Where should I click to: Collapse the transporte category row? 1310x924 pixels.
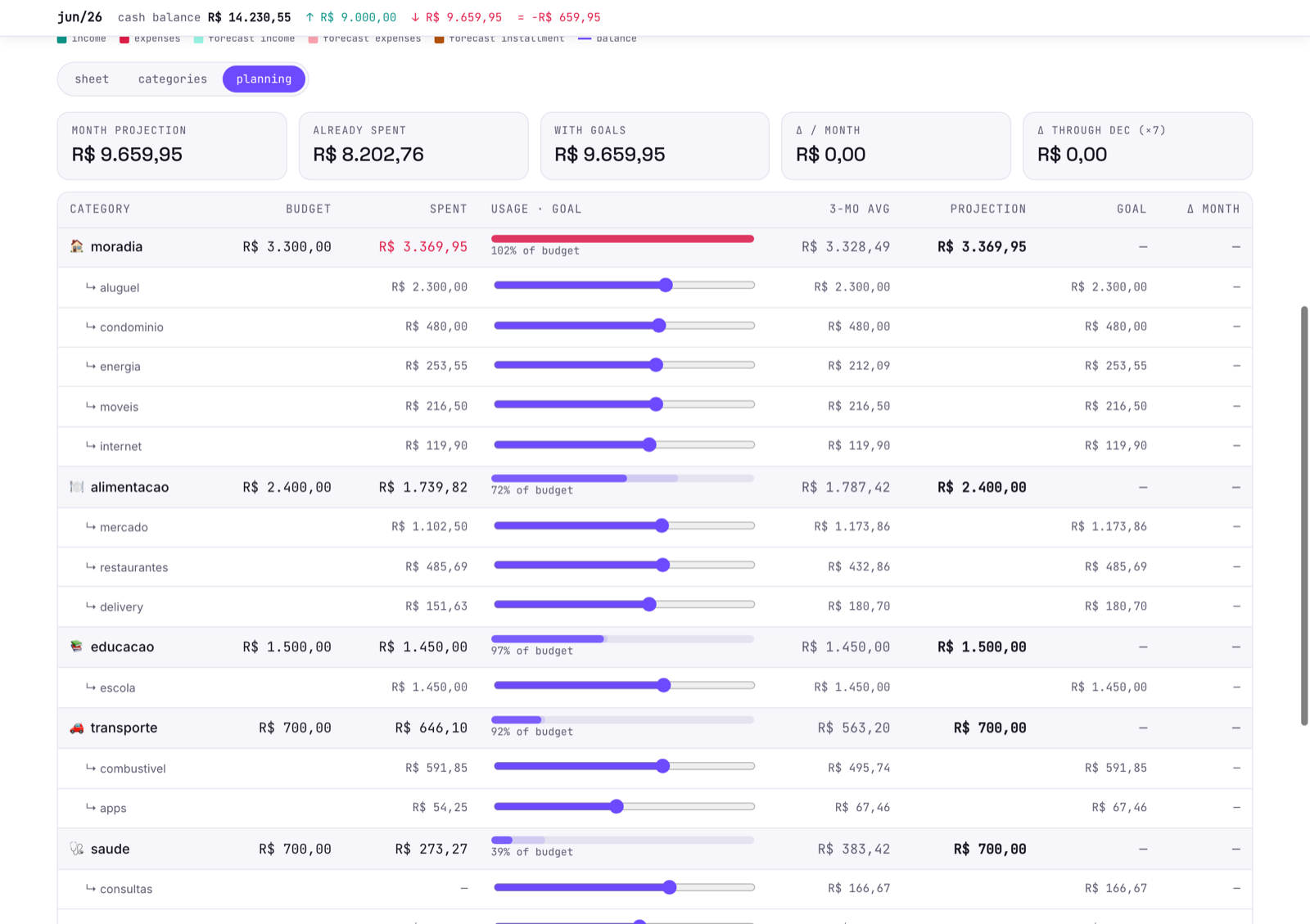(654, 728)
